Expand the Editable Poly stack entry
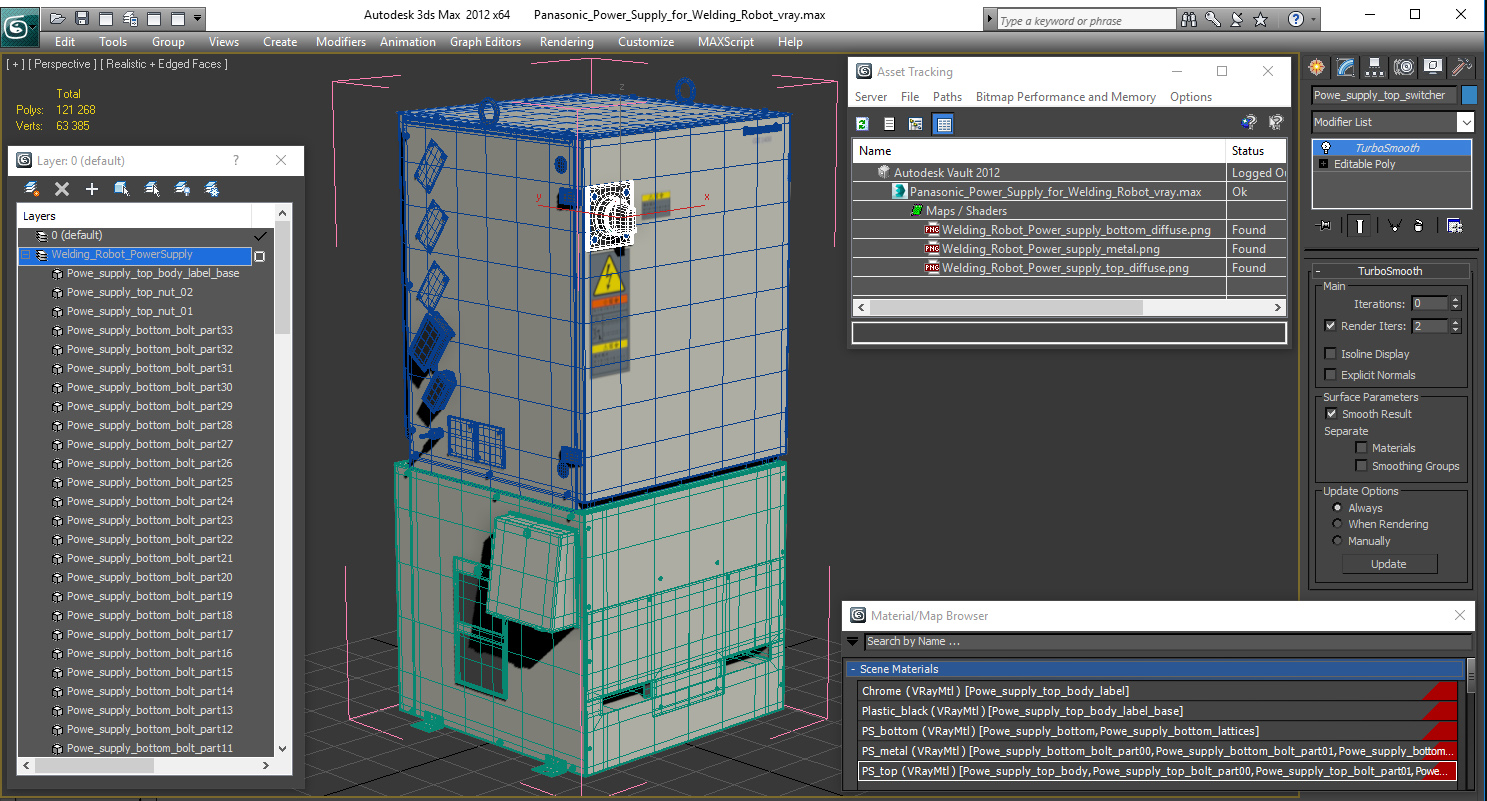The image size is (1487, 801). (x=1324, y=164)
